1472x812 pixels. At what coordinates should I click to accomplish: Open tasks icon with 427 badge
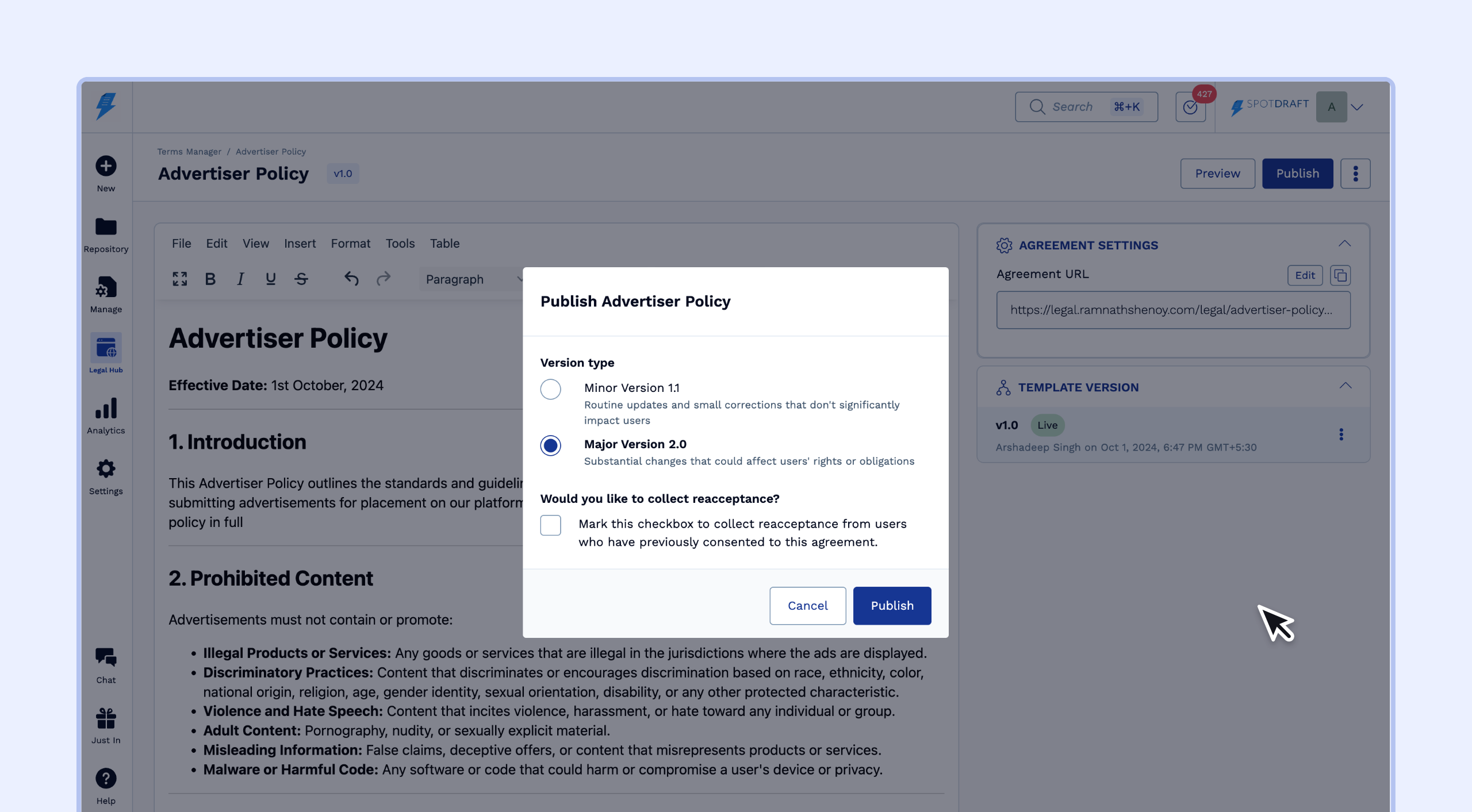point(1190,107)
